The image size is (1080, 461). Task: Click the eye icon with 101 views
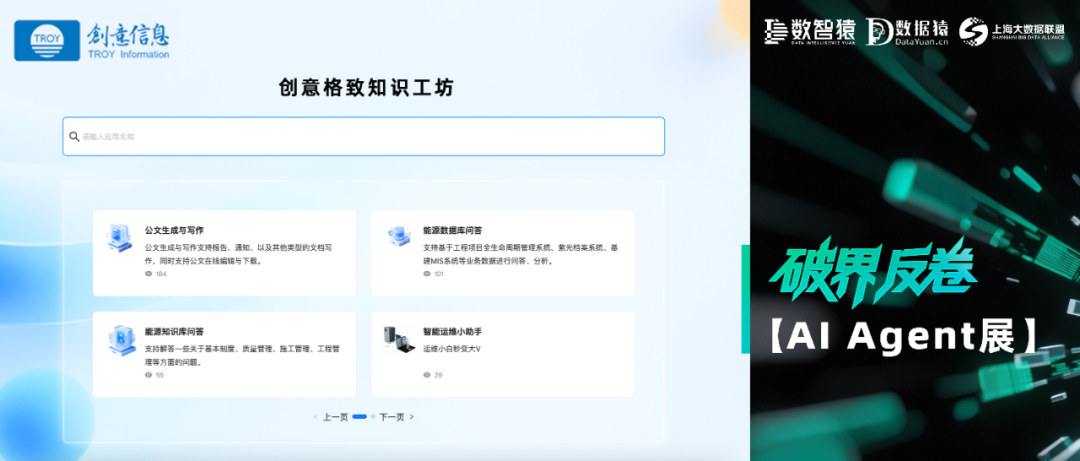coord(426,274)
